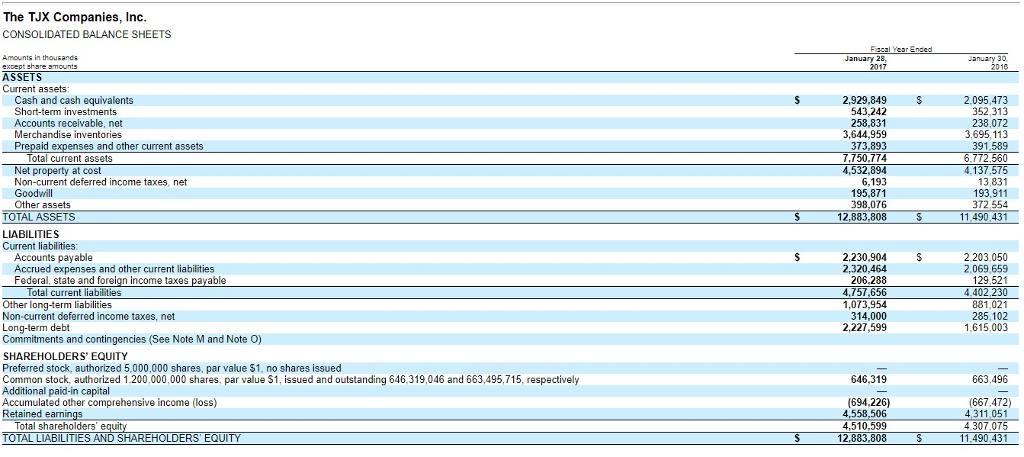Click net property value 4,532,894

[x=865, y=171]
